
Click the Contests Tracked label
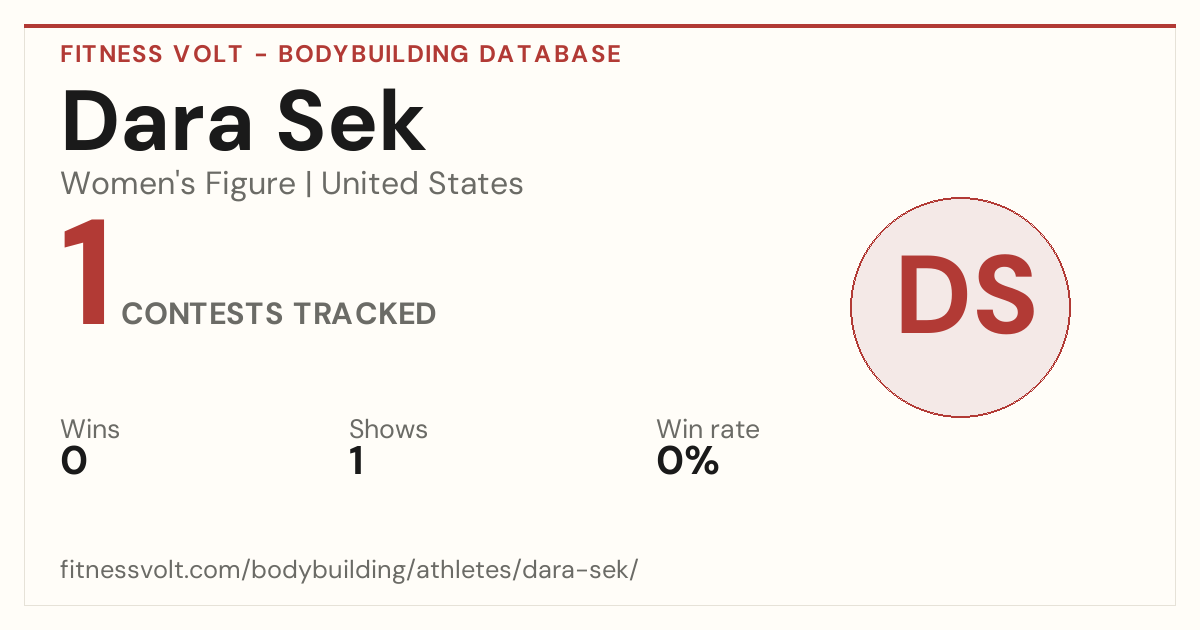click(x=279, y=314)
